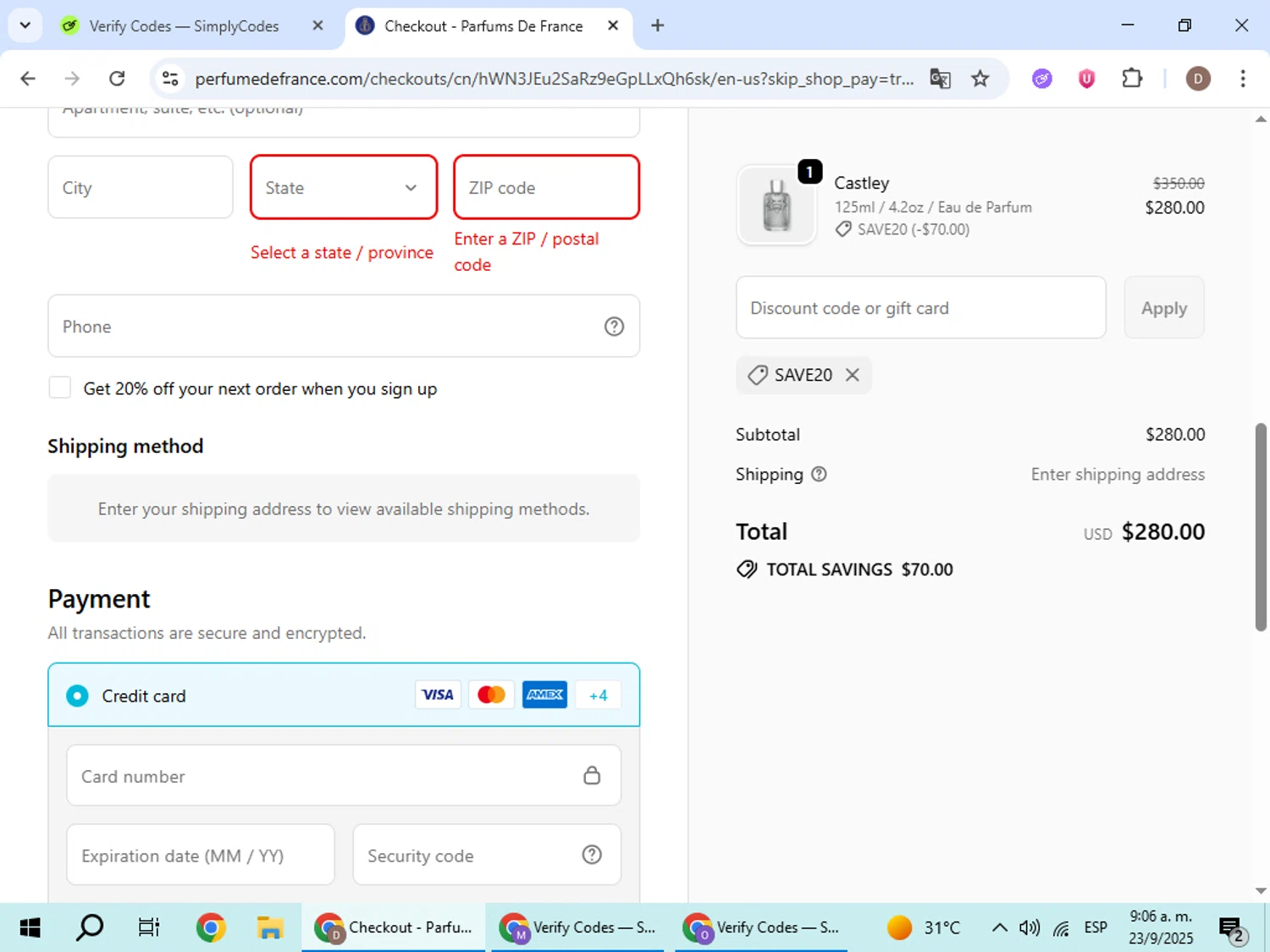
Task: Click the Apply discount button
Action: pos(1164,307)
